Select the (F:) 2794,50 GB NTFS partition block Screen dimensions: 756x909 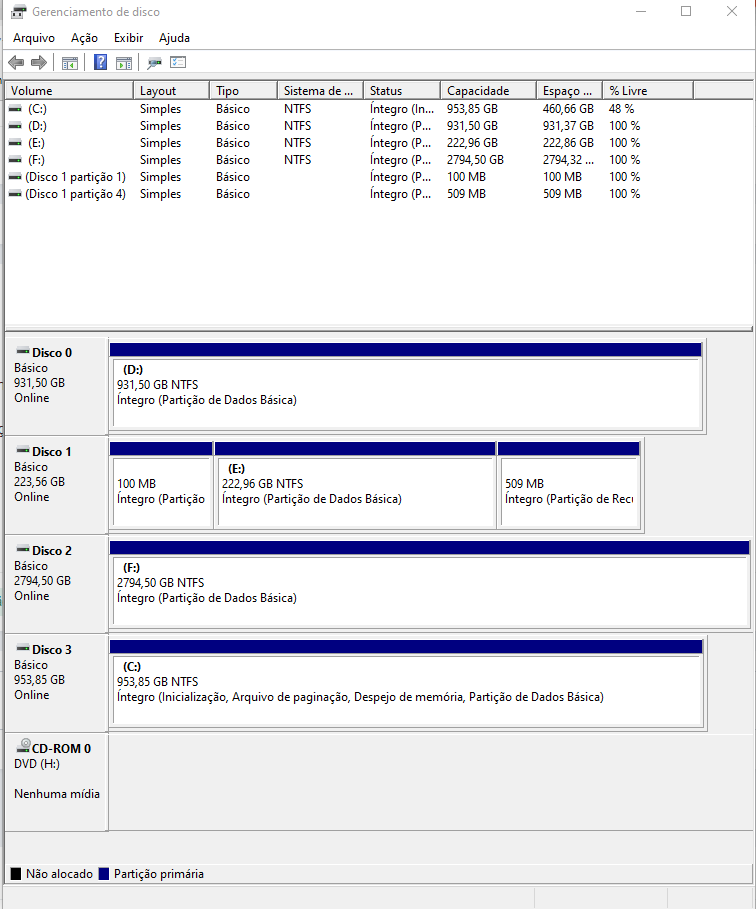430,585
